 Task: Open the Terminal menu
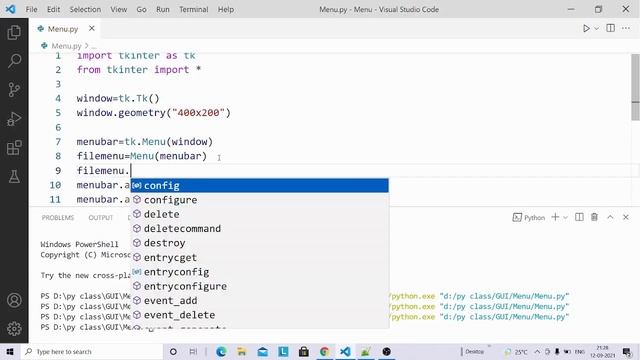[193, 9]
